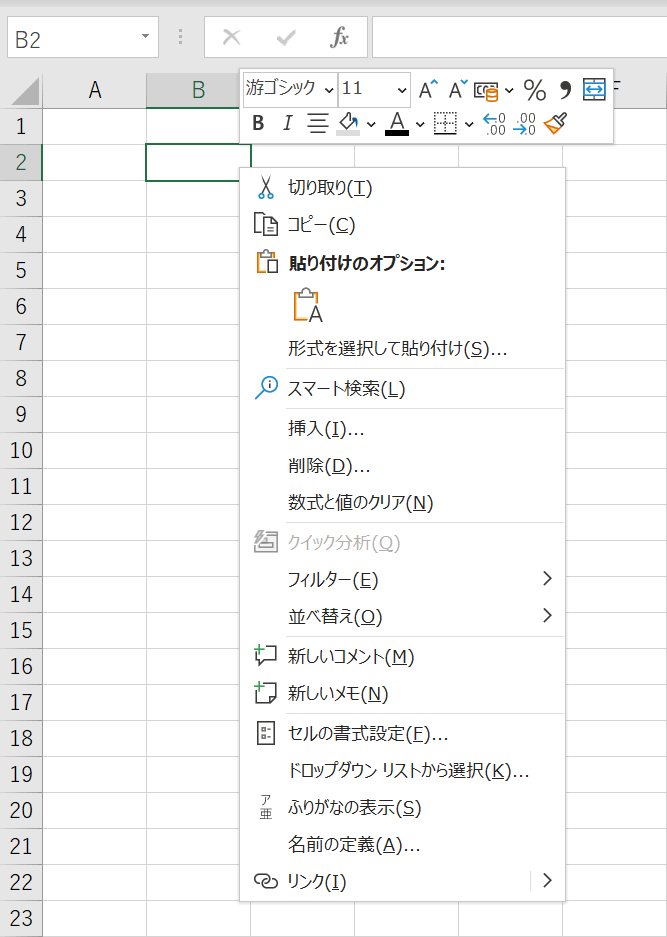Screen dimensions: 667x937
Task: Toggle bold formatting in mini toolbar
Action: pos(258,124)
